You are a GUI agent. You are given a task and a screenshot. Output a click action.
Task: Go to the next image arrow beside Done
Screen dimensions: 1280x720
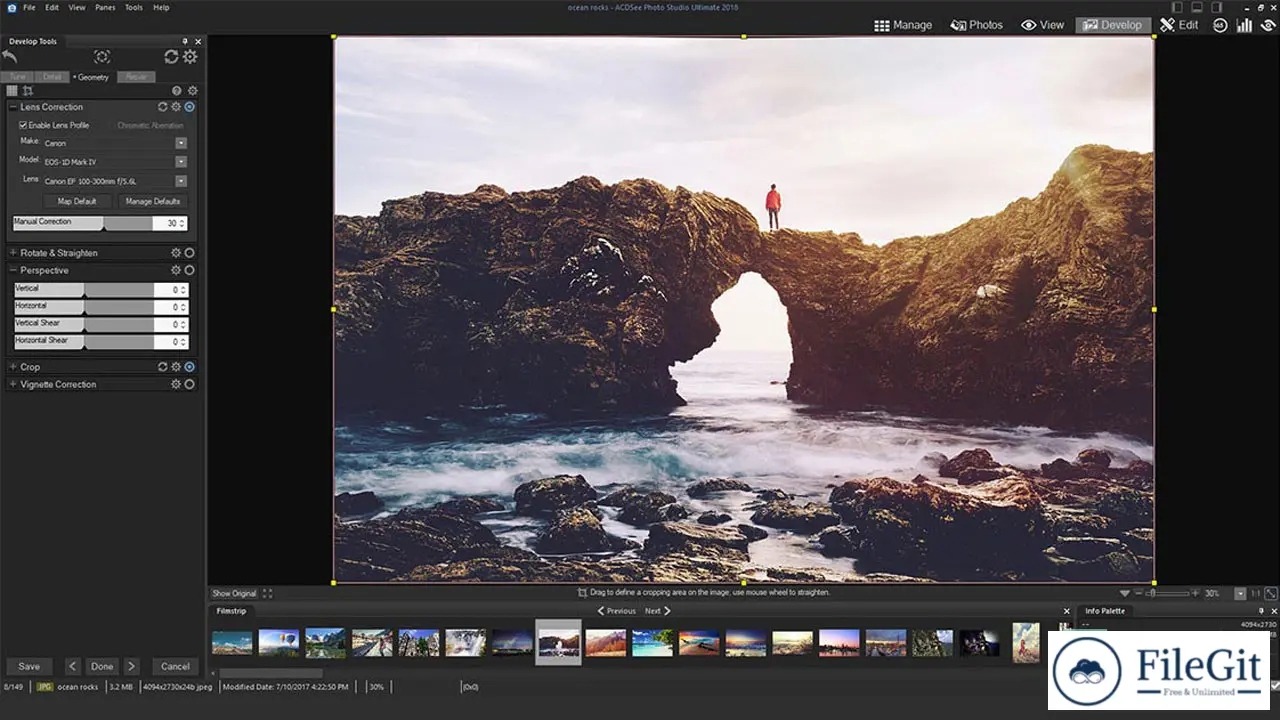click(x=131, y=666)
